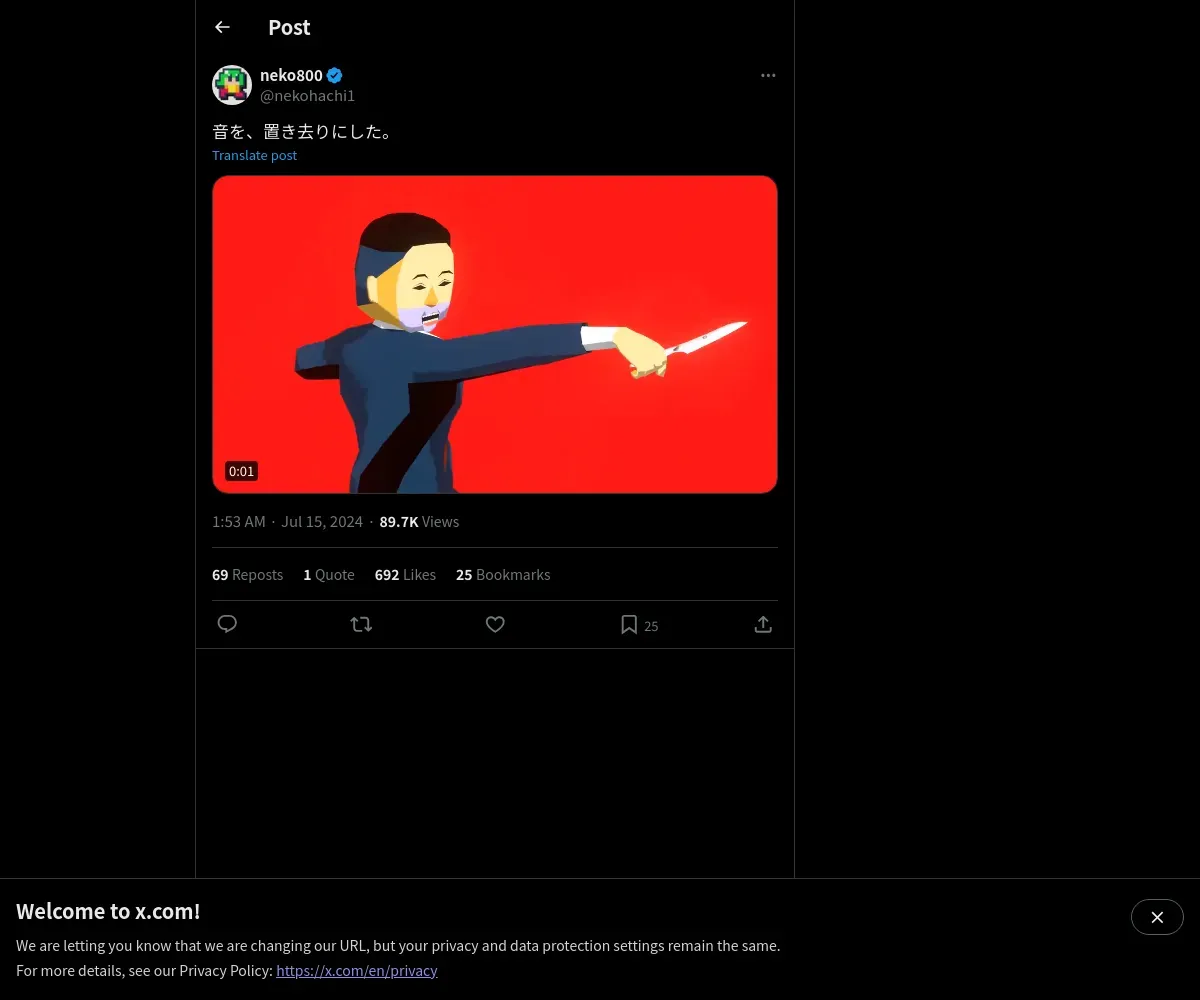
Task: Bookmark the post with the bookmark icon
Action: tap(629, 624)
